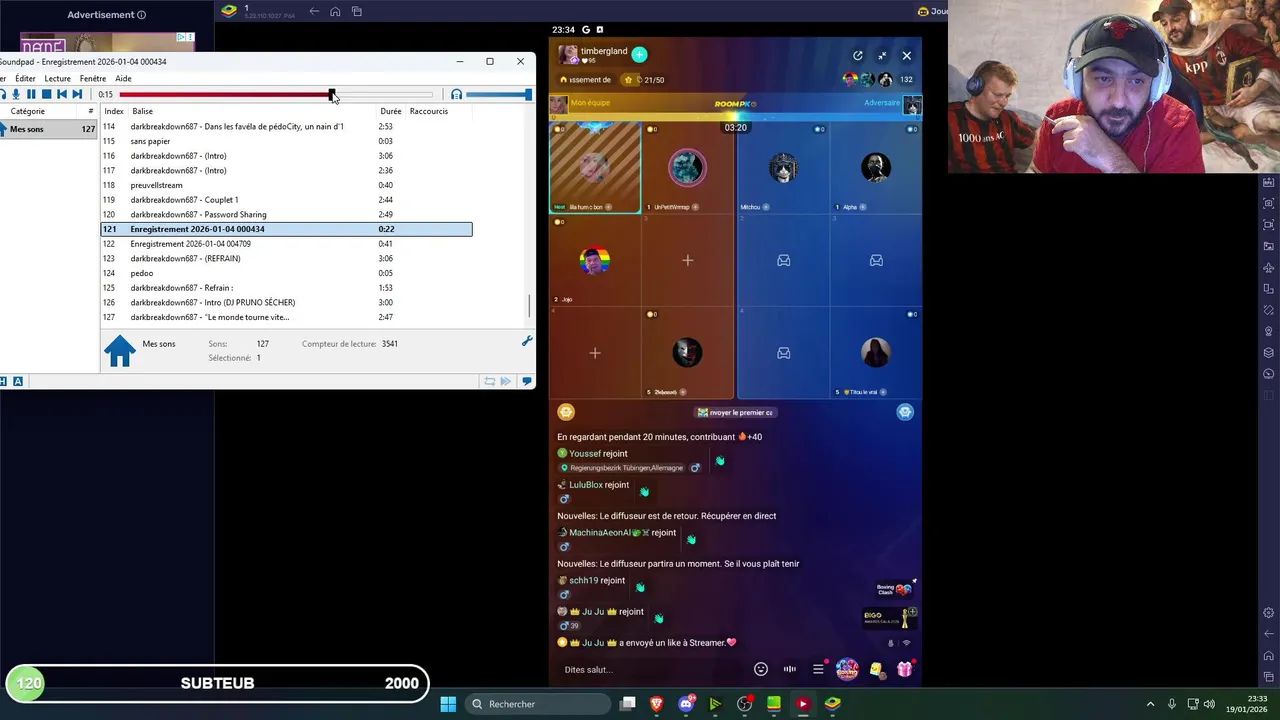This screenshot has width=1280, height=720.
Task: Select darkbreakdown687 - Password Sharing row
Action: (286, 214)
